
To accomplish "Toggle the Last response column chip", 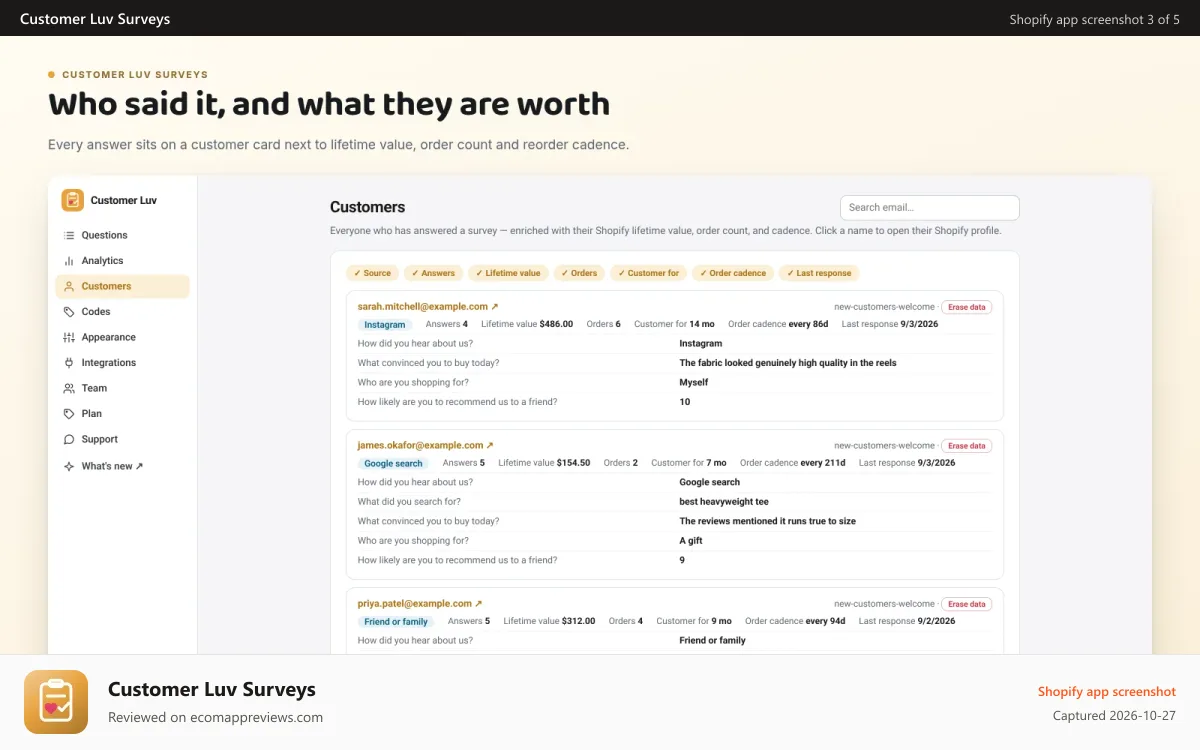I will [819, 273].
